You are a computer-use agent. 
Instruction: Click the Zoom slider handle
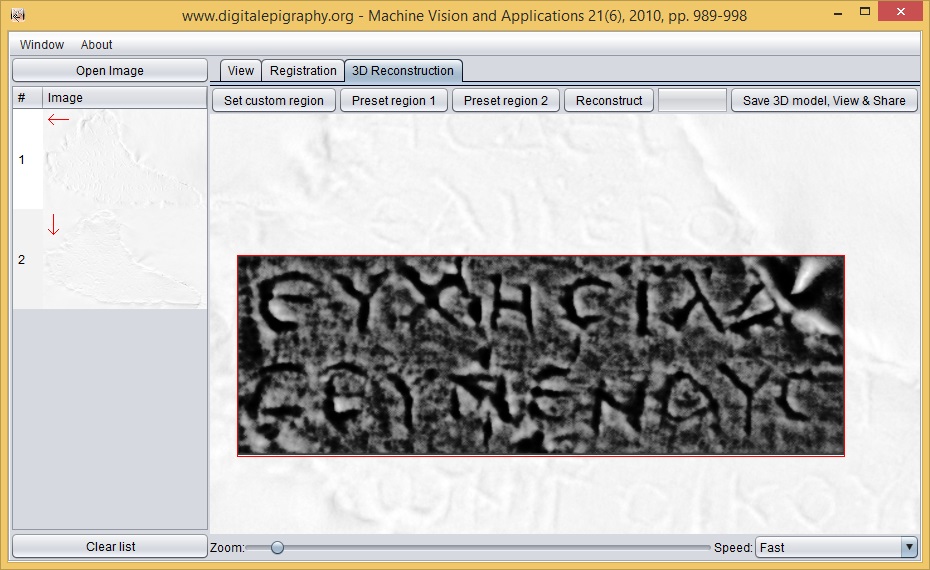click(277, 547)
